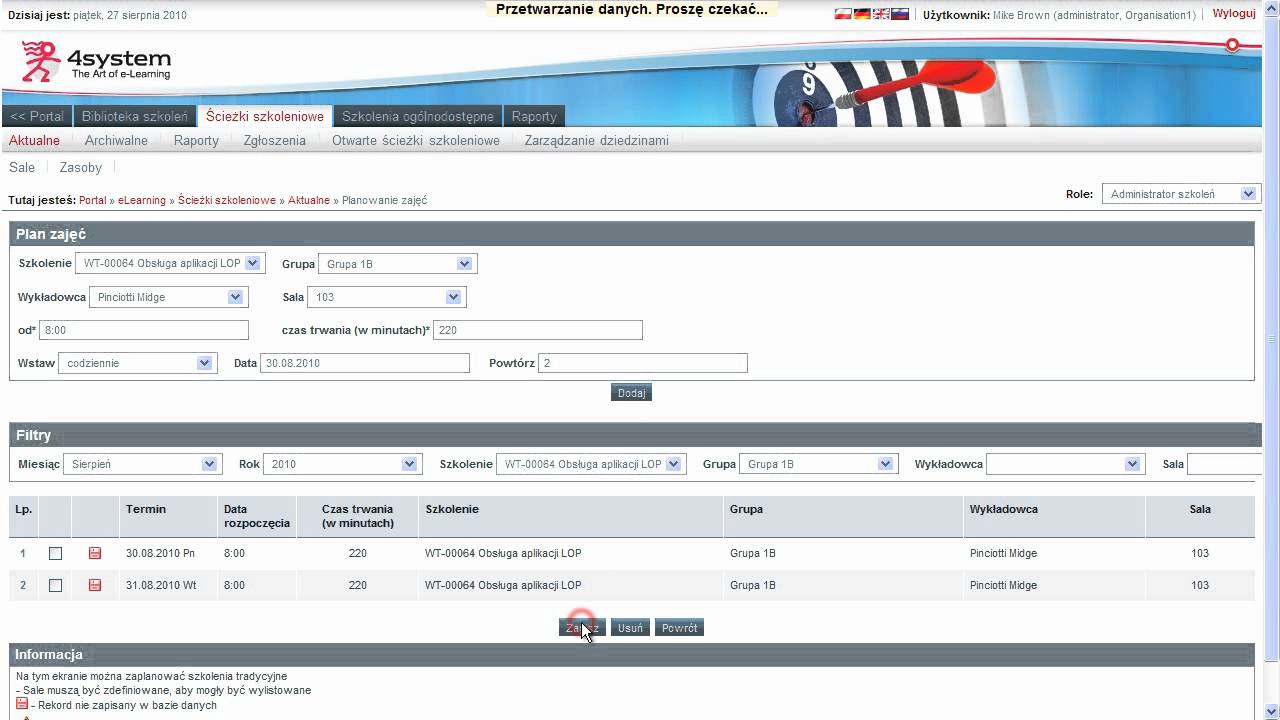Follow Ścieżki szkoleniowe breadcrumb link
This screenshot has width=1280, height=720.
(x=227, y=200)
